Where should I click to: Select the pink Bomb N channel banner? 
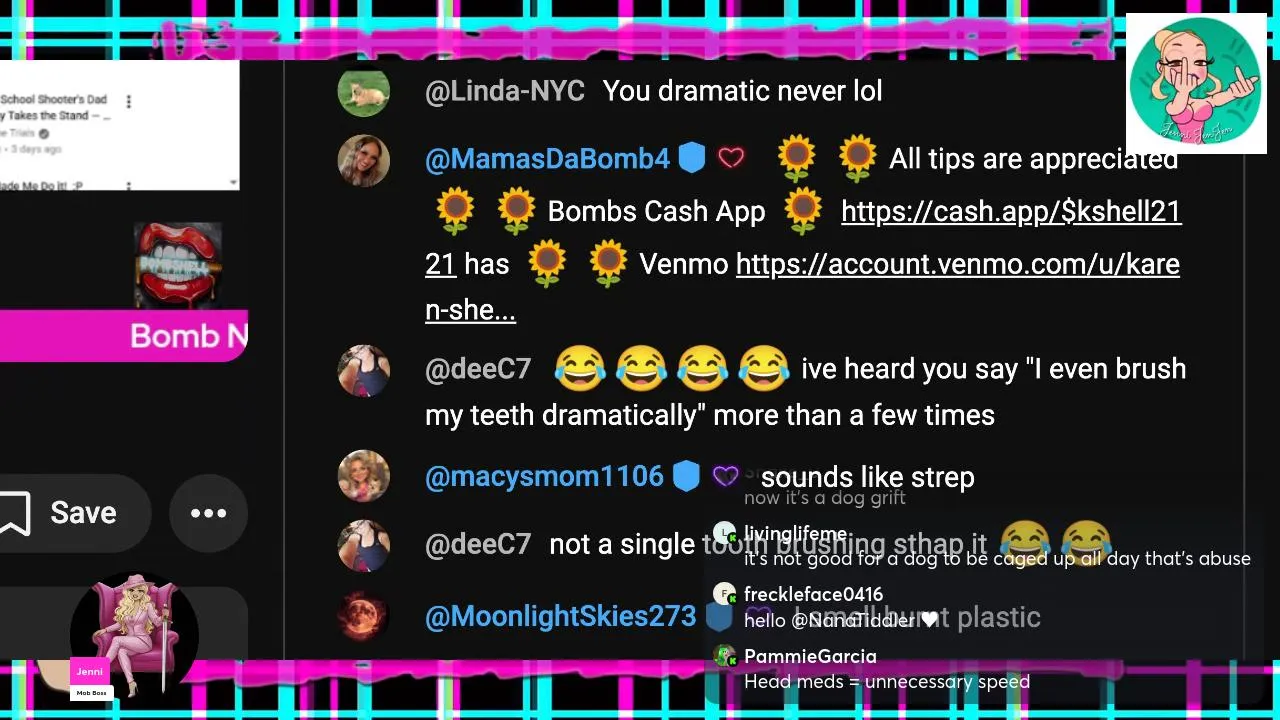pyautogui.click(x=124, y=336)
